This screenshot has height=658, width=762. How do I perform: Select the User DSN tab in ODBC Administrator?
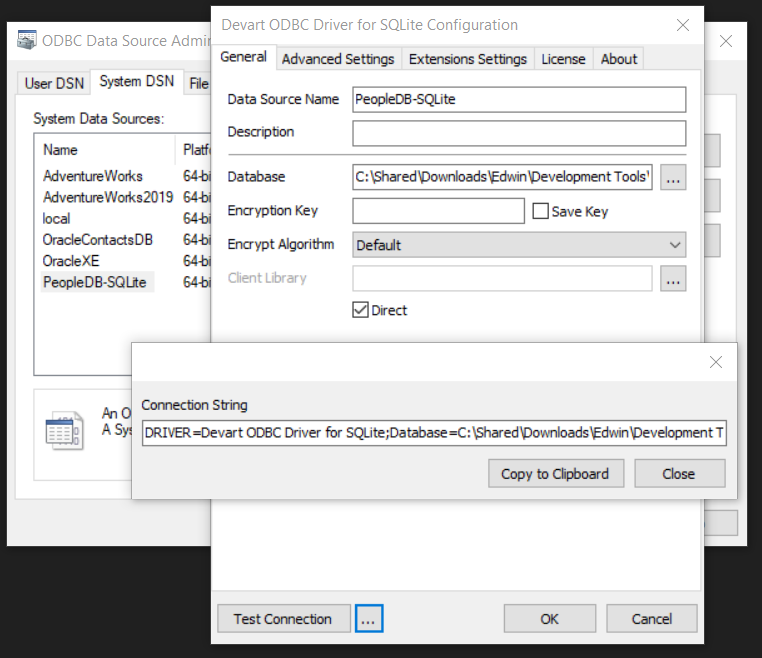[54, 83]
